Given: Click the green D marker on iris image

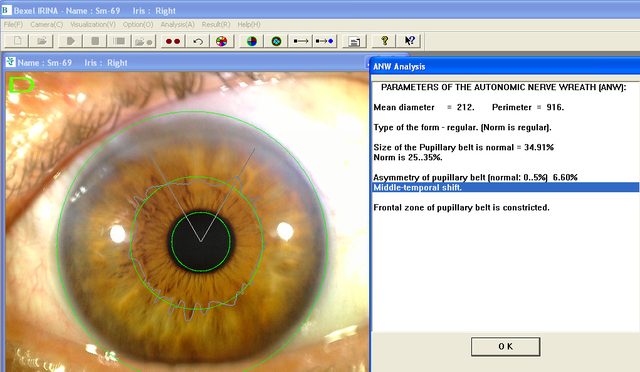Looking at the screenshot, I should point(21,84).
